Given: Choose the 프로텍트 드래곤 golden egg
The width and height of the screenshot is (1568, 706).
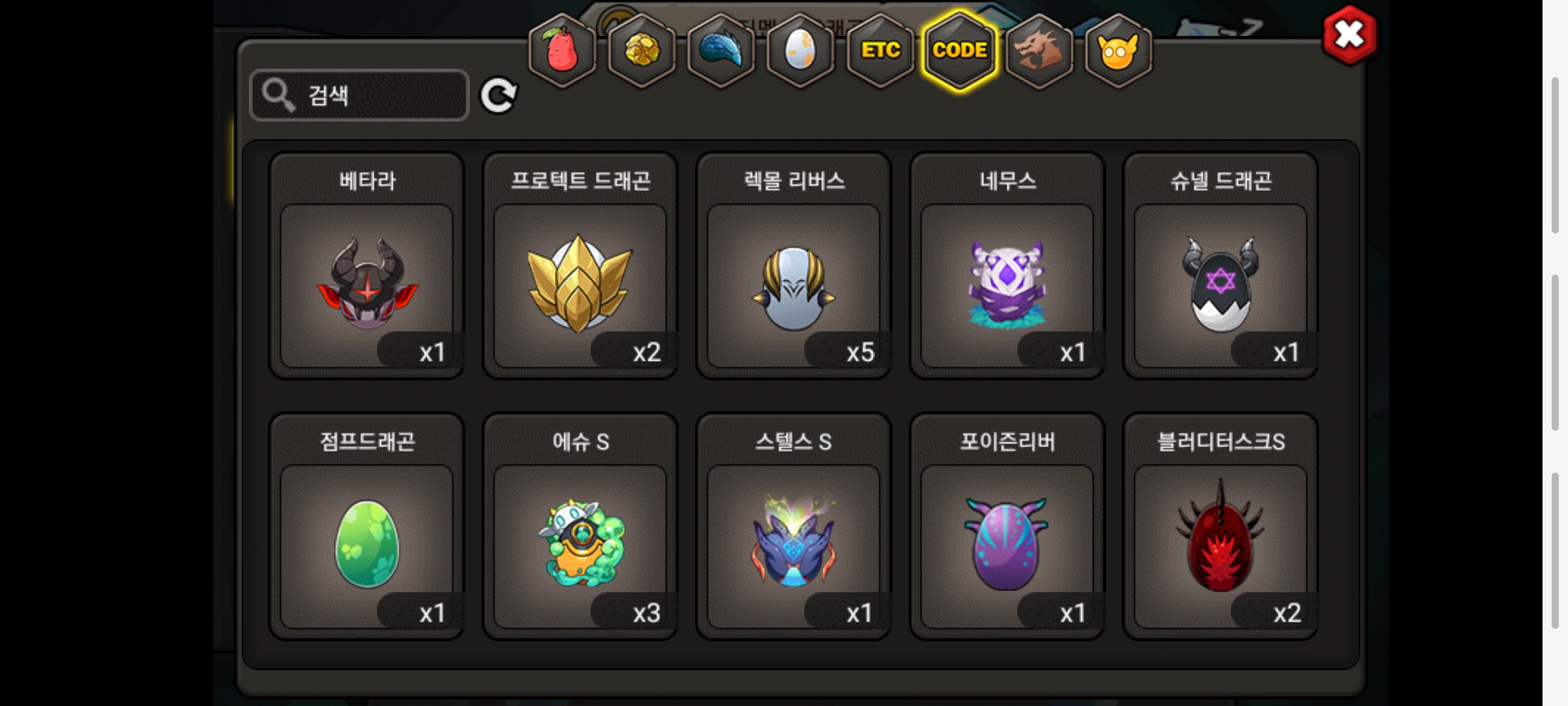Looking at the screenshot, I should click(x=580, y=266).
